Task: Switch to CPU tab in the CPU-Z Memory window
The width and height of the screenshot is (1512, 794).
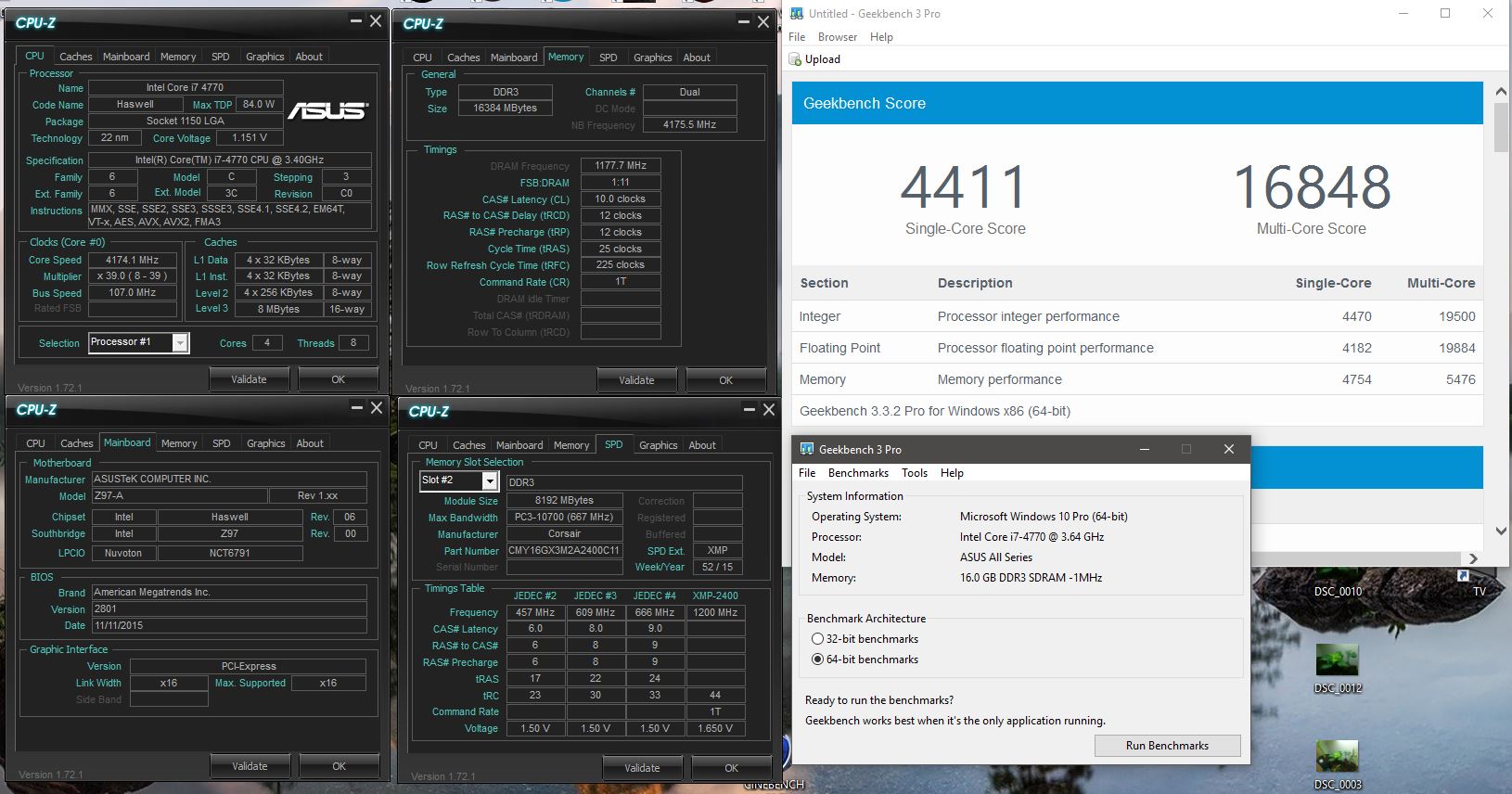Action: point(423,58)
